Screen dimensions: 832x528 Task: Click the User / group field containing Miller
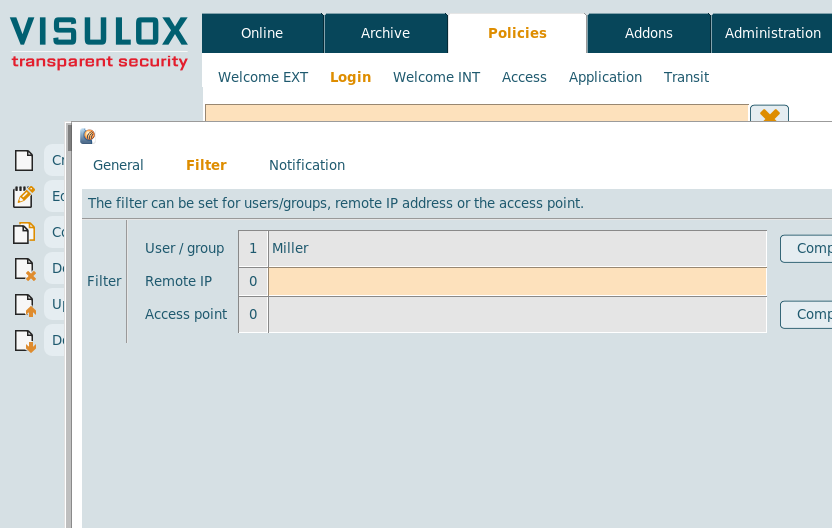(517, 248)
